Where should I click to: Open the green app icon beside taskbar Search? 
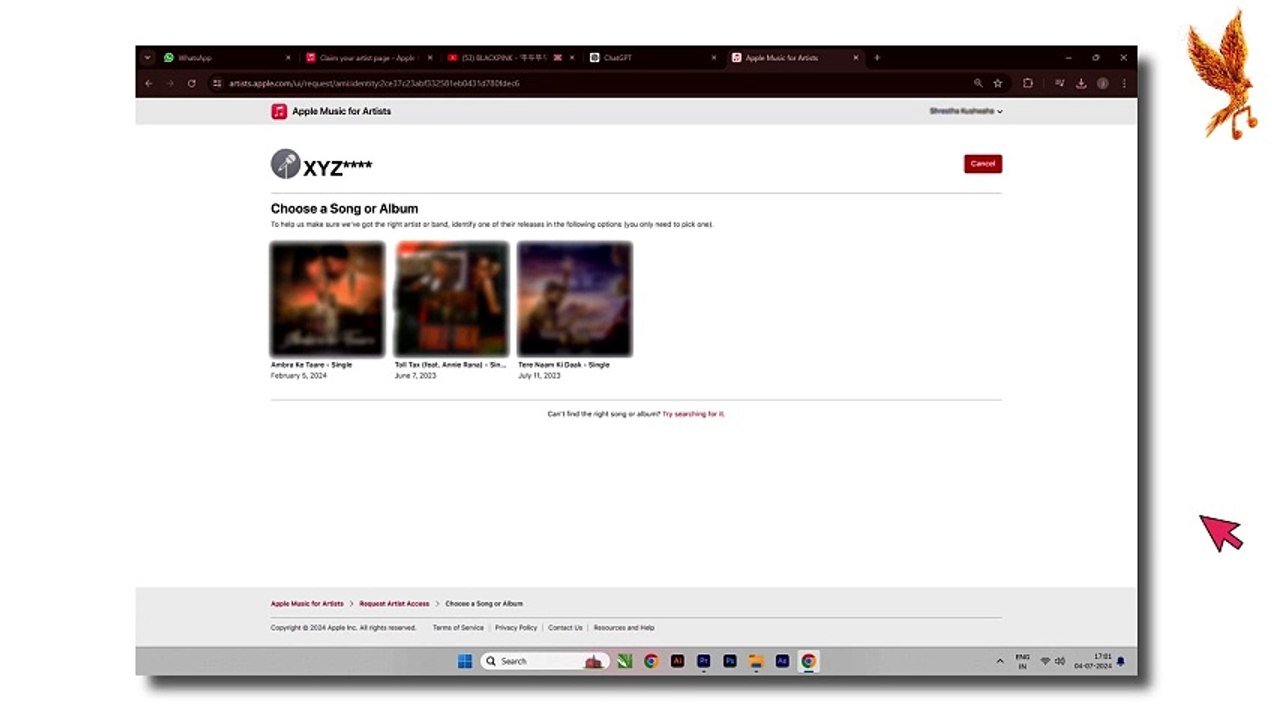pyautogui.click(x=625, y=661)
